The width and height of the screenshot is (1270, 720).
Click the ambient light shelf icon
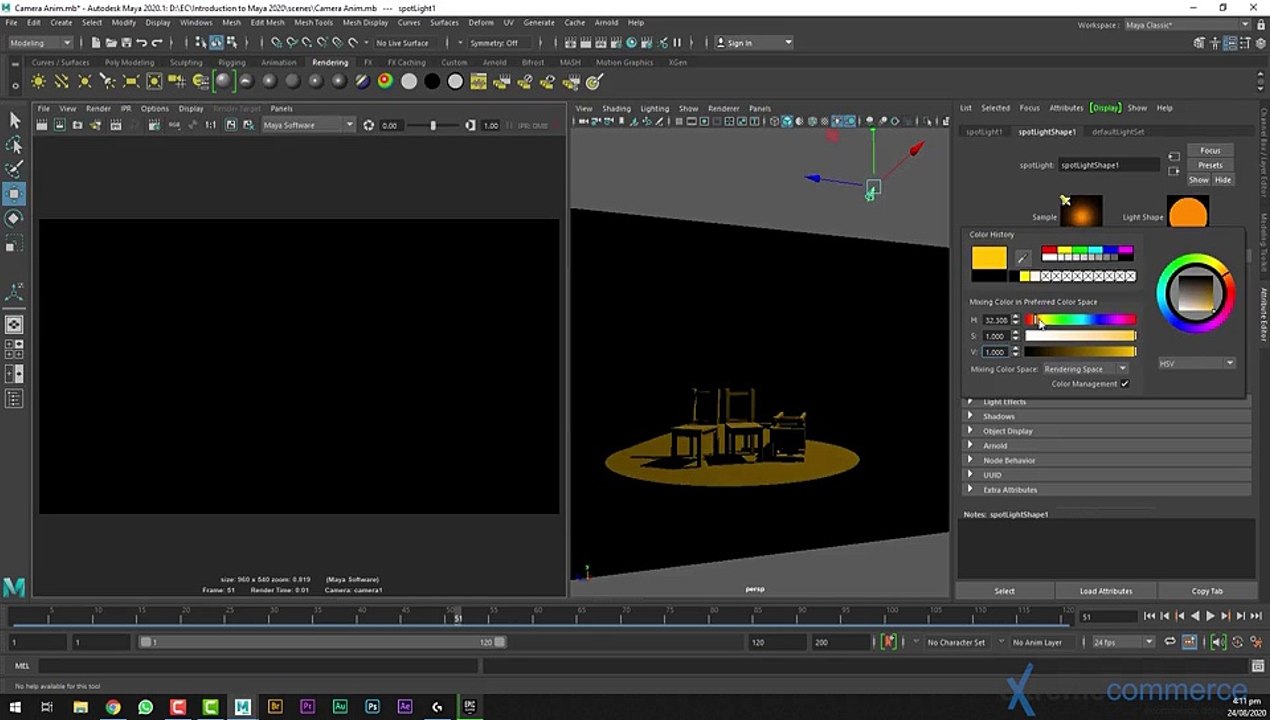click(x=39, y=82)
